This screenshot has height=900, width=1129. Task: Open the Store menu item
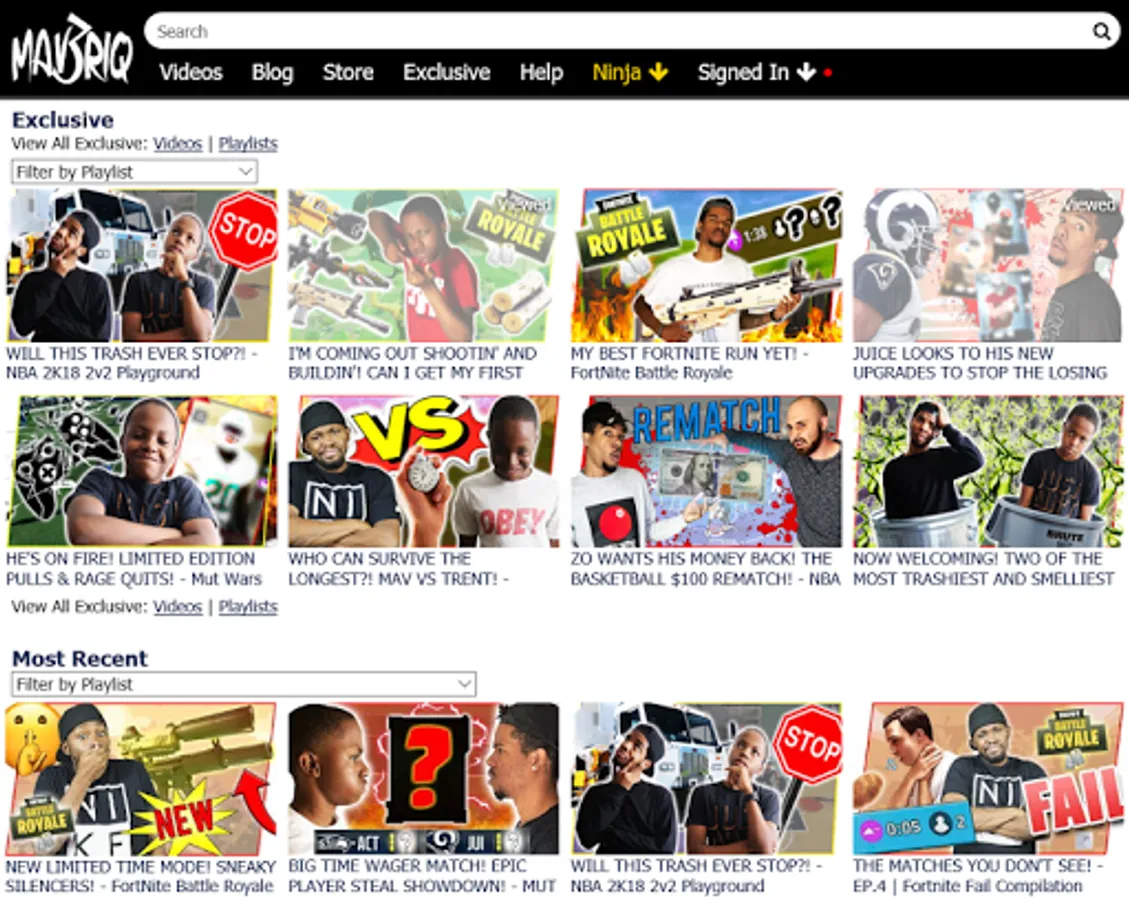pyautogui.click(x=348, y=72)
